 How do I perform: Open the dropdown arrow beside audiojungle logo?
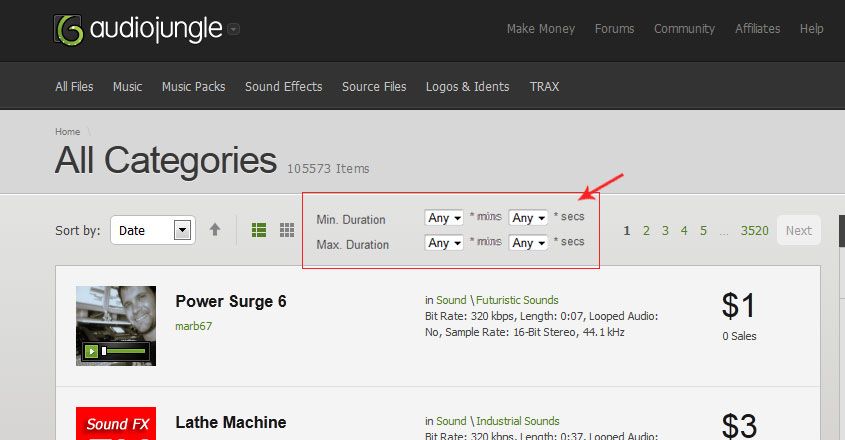pyautogui.click(x=233, y=29)
